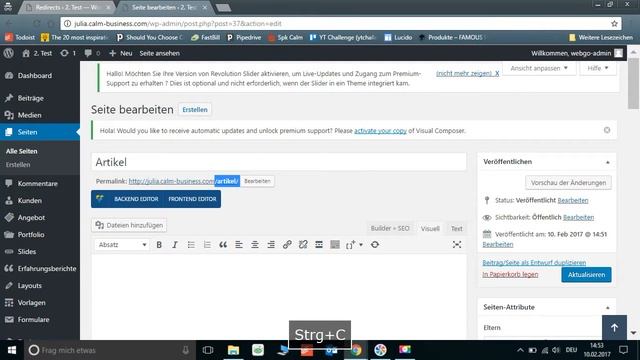Expand the Hilfe help panel
Viewport: 640px width, 360px height.
(x=598, y=68)
